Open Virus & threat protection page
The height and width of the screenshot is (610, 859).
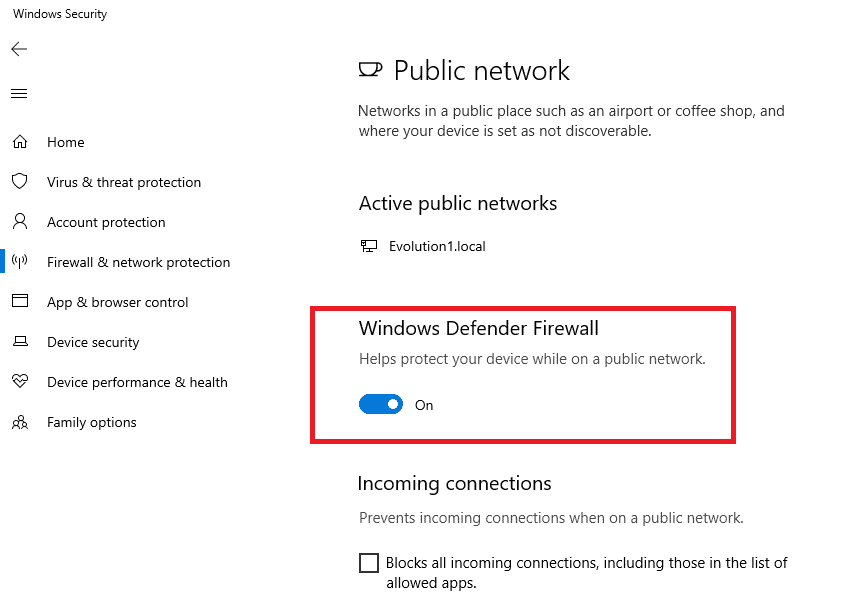124,182
